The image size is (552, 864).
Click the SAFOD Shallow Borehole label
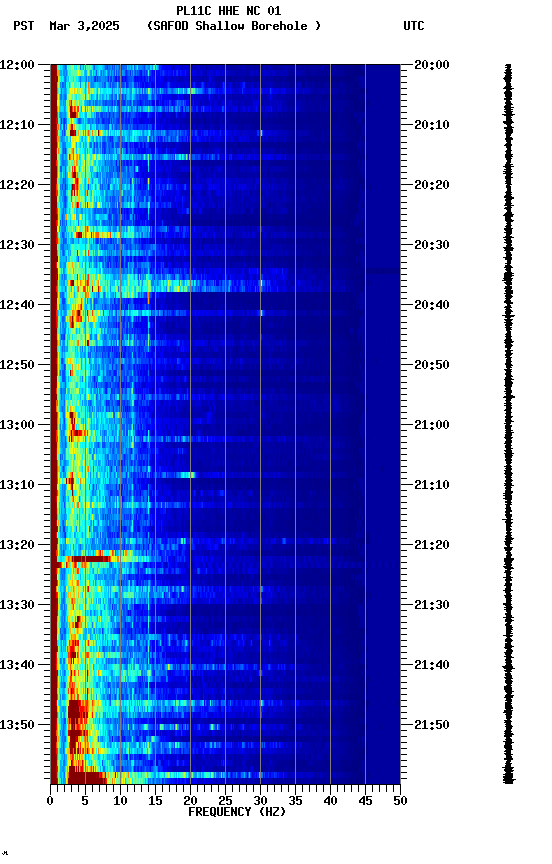pyautogui.click(x=234, y=26)
